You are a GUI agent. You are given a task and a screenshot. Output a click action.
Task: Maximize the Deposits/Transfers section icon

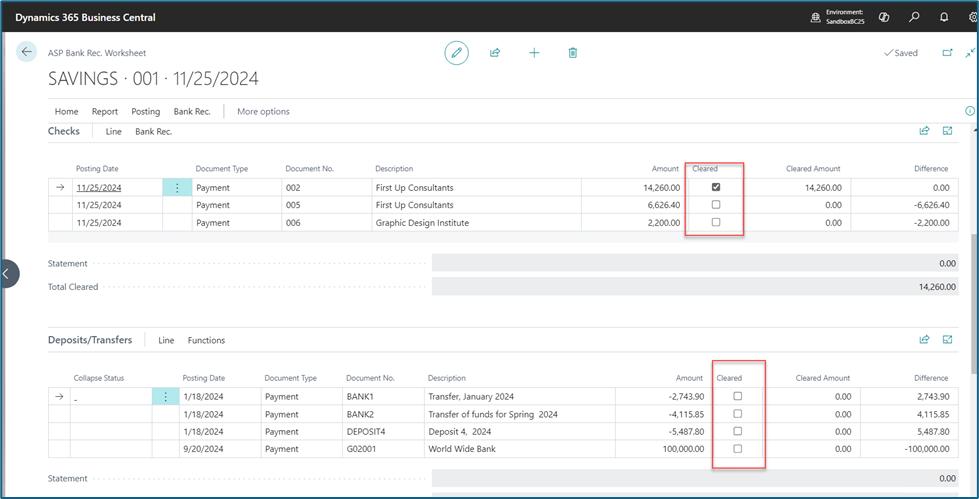pos(947,340)
